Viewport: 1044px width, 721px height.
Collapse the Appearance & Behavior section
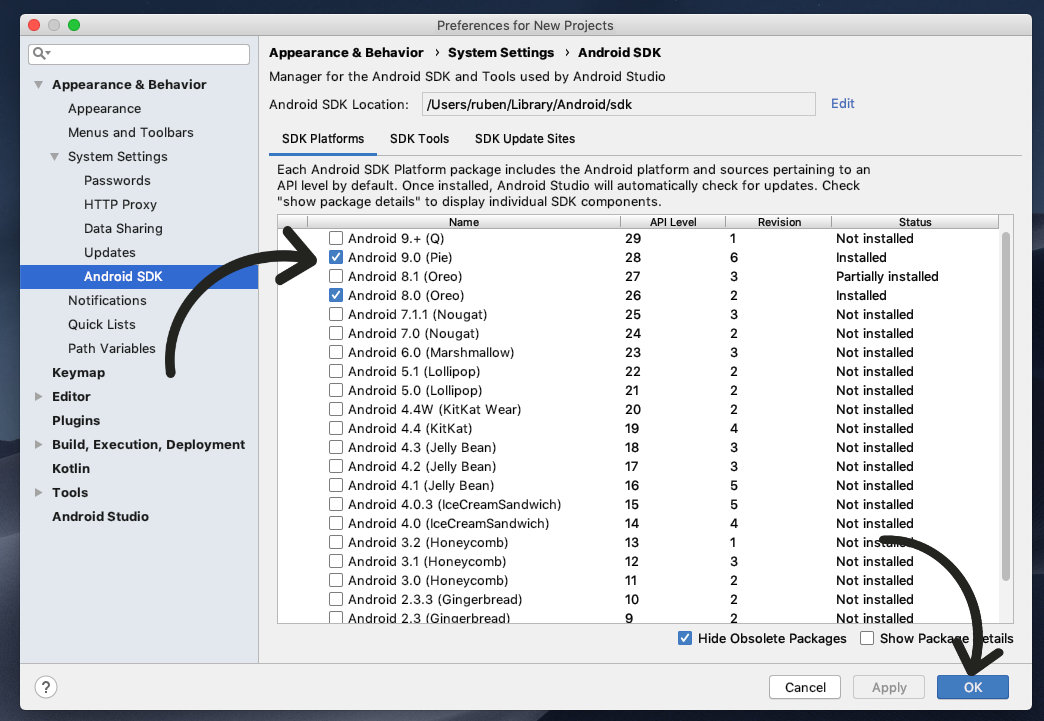37,84
